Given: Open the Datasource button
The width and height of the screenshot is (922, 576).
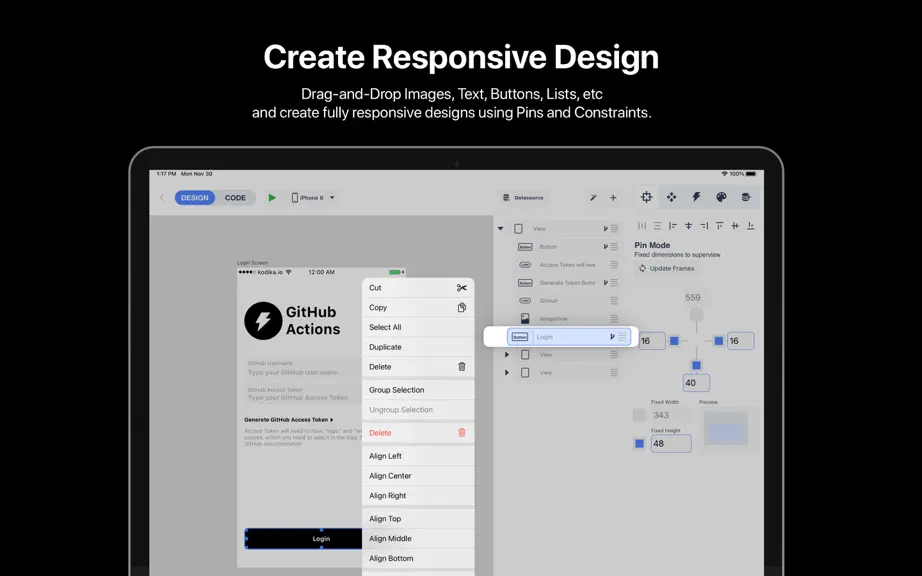Looking at the screenshot, I should tap(523, 198).
